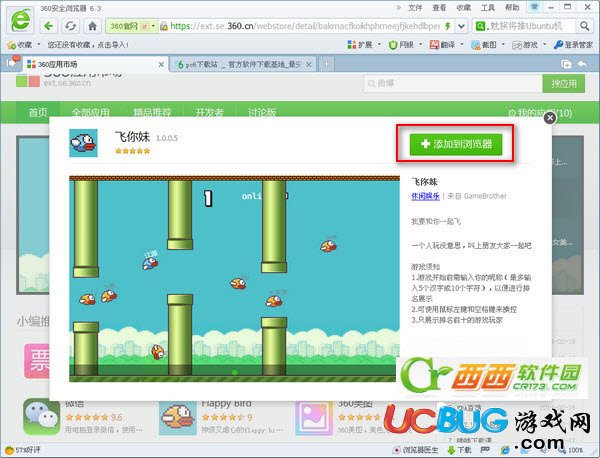Close the 360应用市场 tab
Screen dimensions: 600x458
(x=161, y=65)
